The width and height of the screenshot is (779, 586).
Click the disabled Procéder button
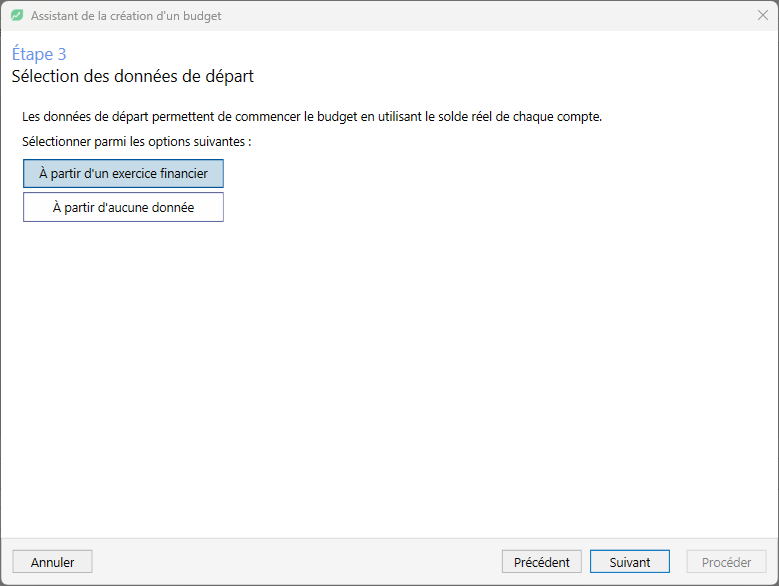pyautogui.click(x=726, y=562)
